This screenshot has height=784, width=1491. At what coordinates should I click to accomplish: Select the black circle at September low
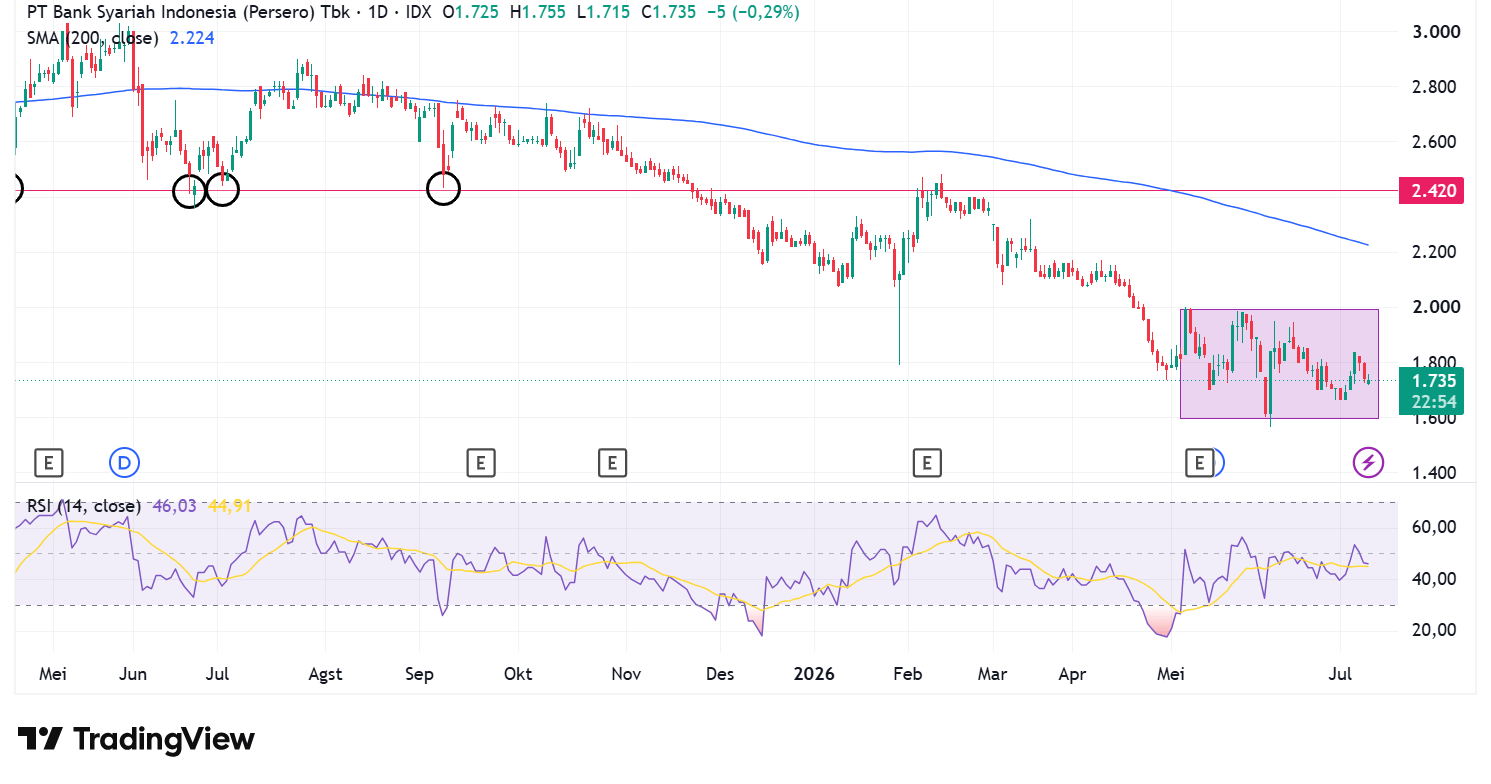point(443,187)
